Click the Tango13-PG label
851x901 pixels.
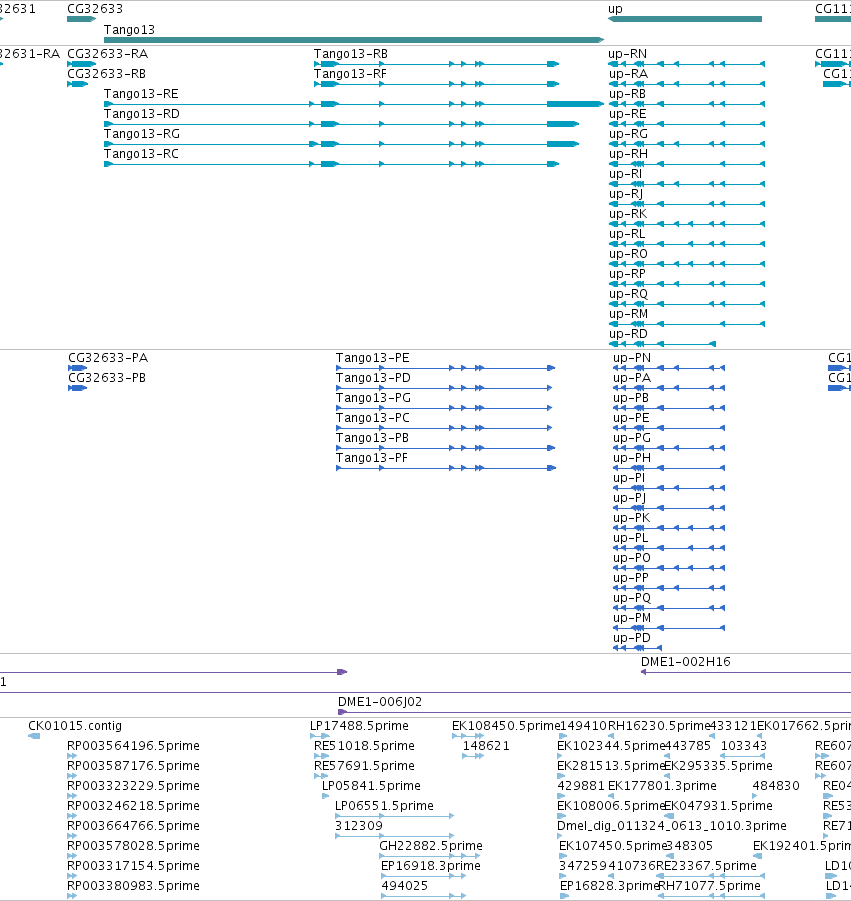point(373,398)
